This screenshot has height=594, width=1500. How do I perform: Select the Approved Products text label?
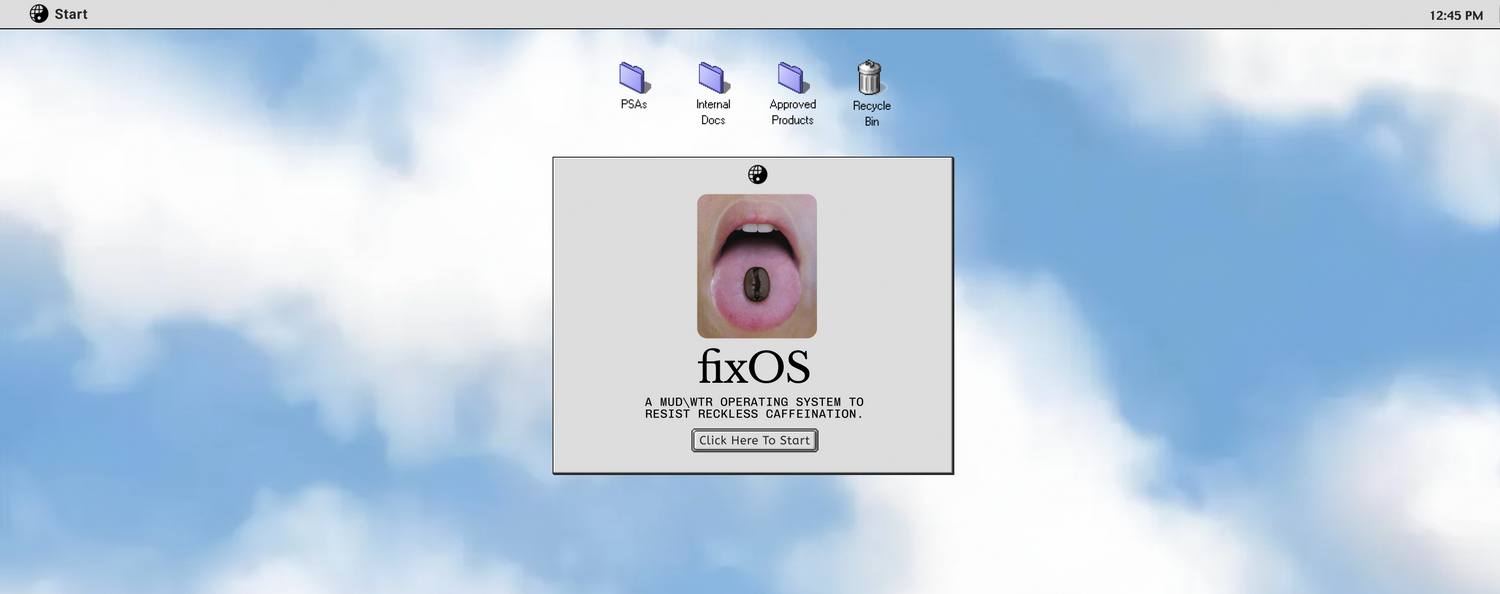(x=792, y=112)
